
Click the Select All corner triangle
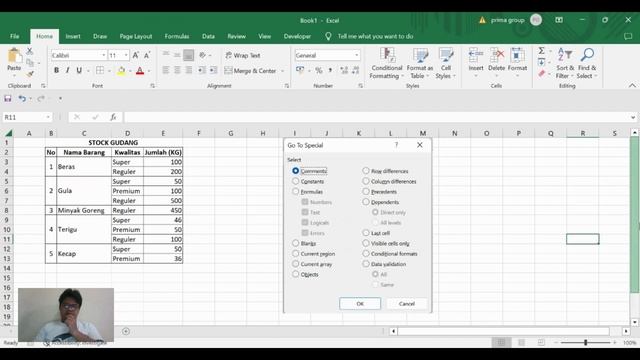pos(8,133)
